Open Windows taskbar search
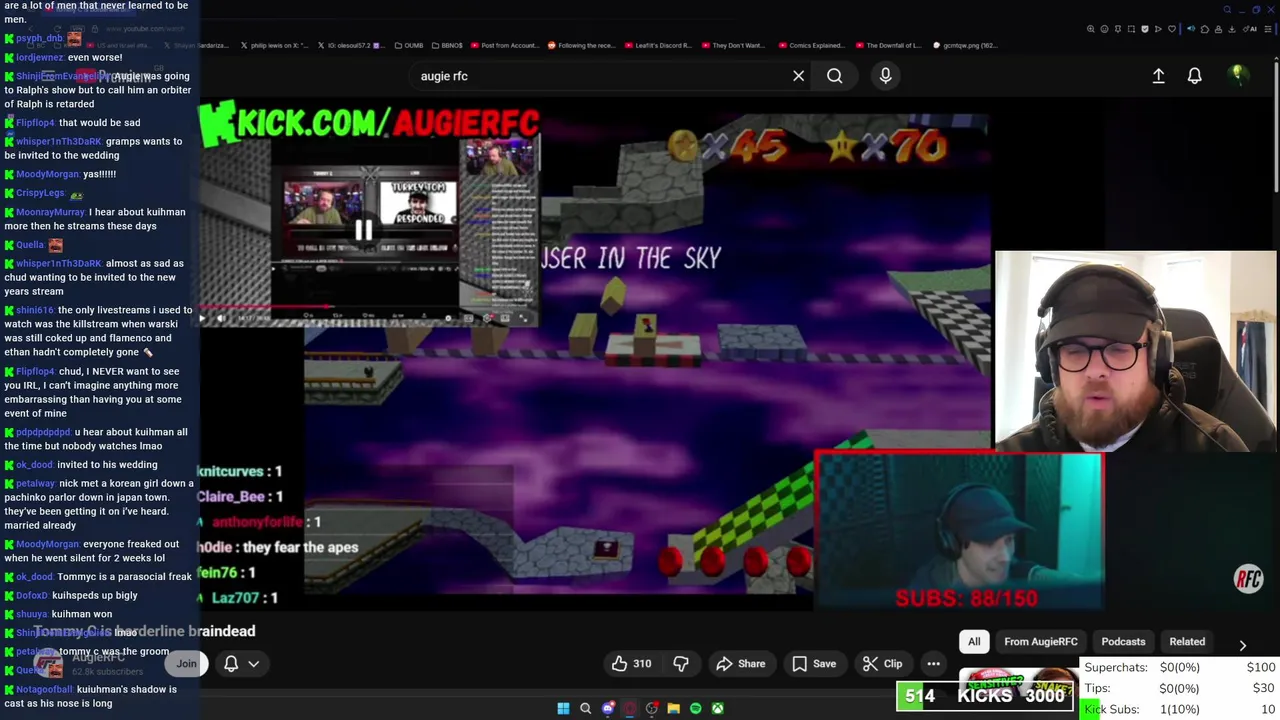The width and height of the screenshot is (1280, 720). pos(585,708)
